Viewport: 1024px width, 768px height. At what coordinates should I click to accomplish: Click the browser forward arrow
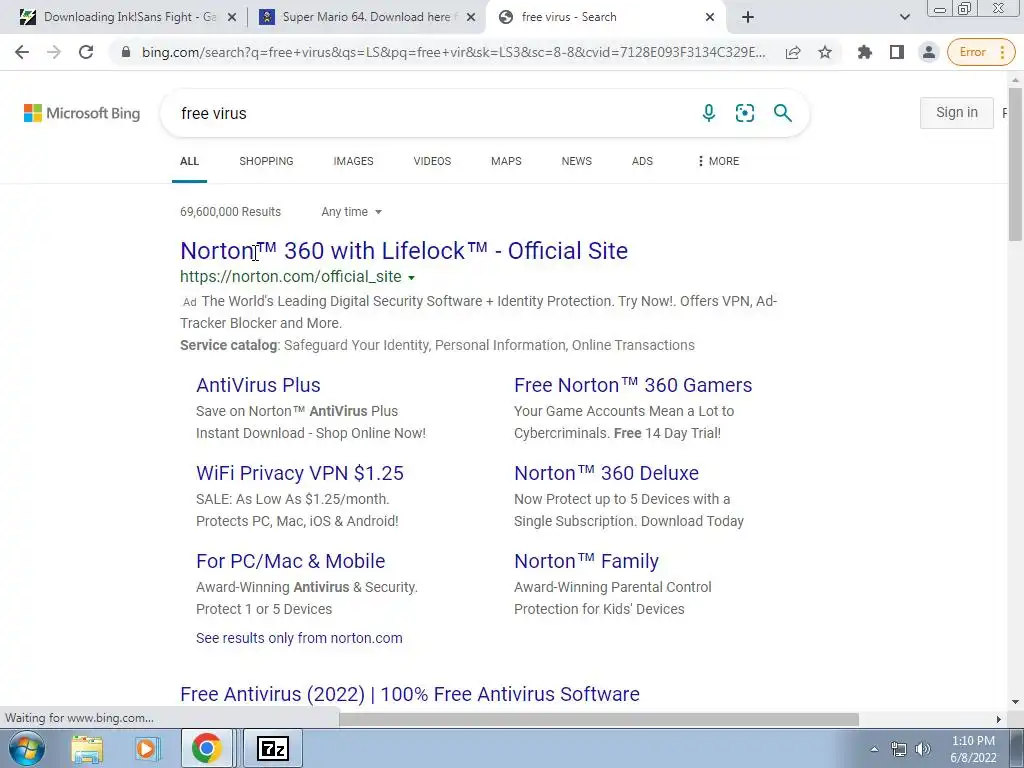pos(54,52)
